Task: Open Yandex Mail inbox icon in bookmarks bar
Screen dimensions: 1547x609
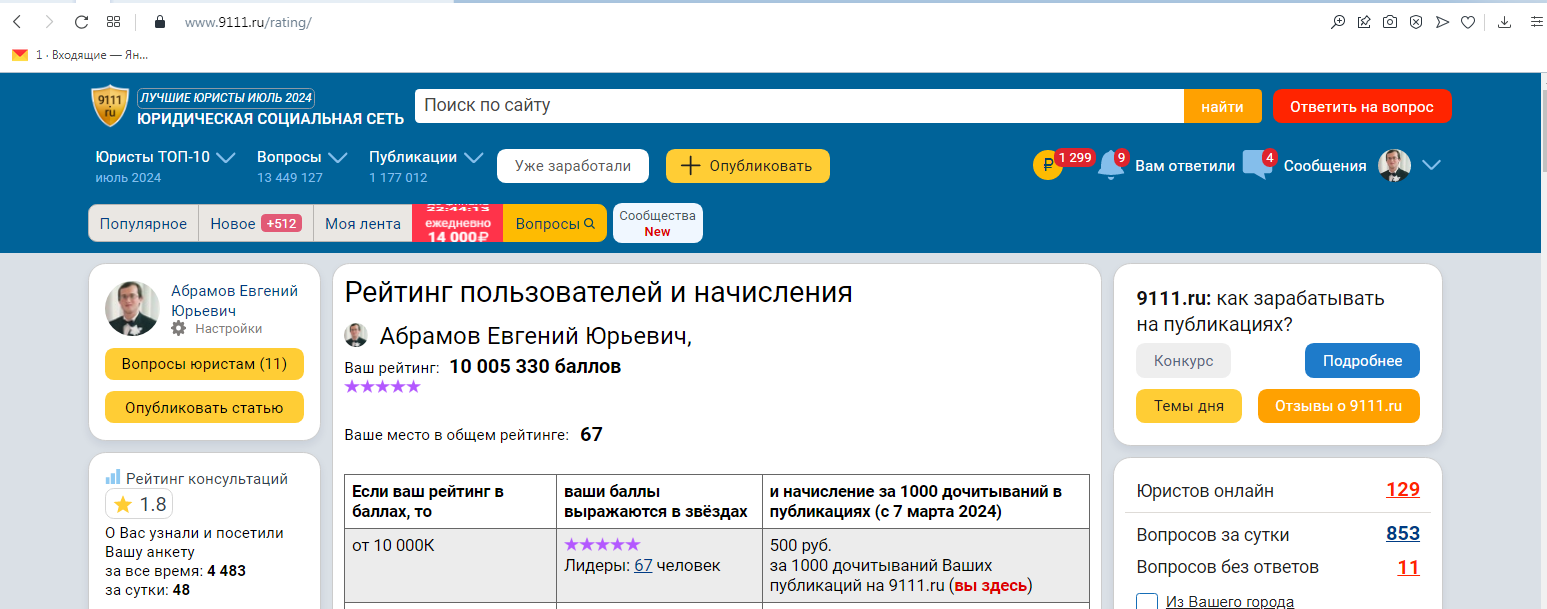Action: pyautogui.click(x=19, y=55)
